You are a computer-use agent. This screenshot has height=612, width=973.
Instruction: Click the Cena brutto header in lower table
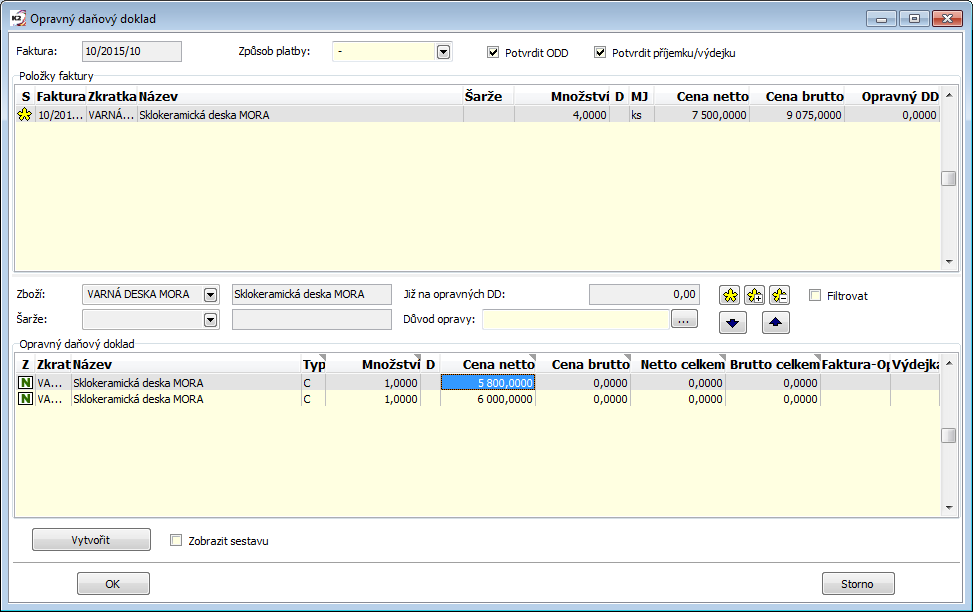click(583, 364)
